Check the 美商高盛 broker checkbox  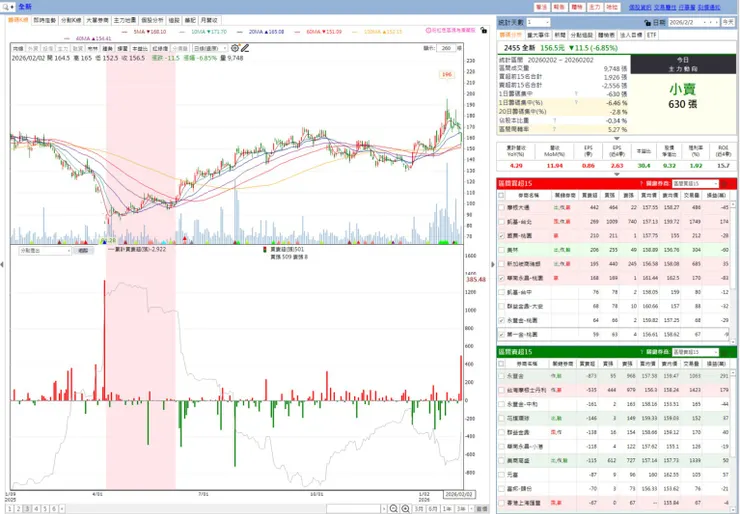point(501,461)
